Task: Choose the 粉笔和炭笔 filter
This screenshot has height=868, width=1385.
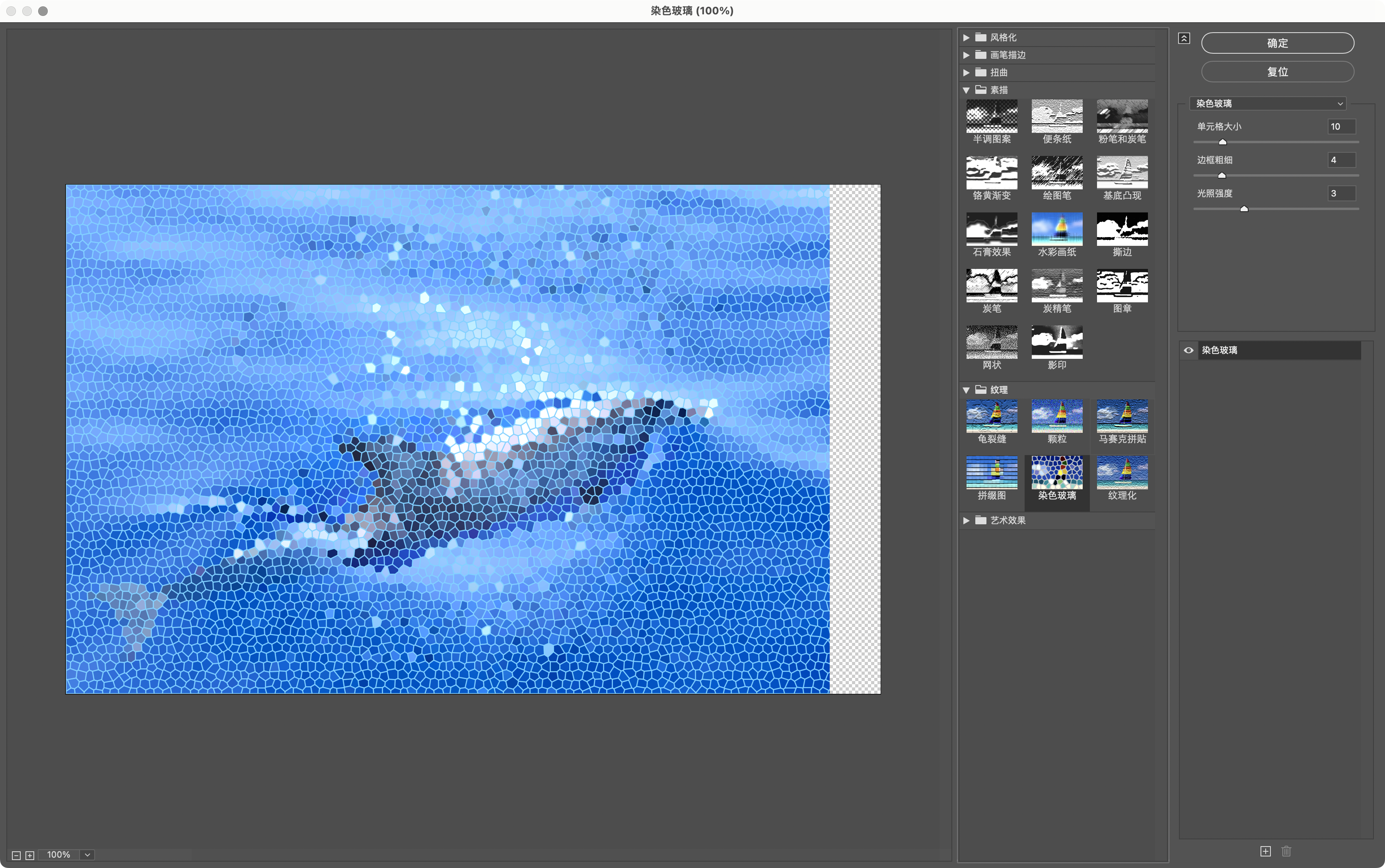Action: [x=1122, y=116]
